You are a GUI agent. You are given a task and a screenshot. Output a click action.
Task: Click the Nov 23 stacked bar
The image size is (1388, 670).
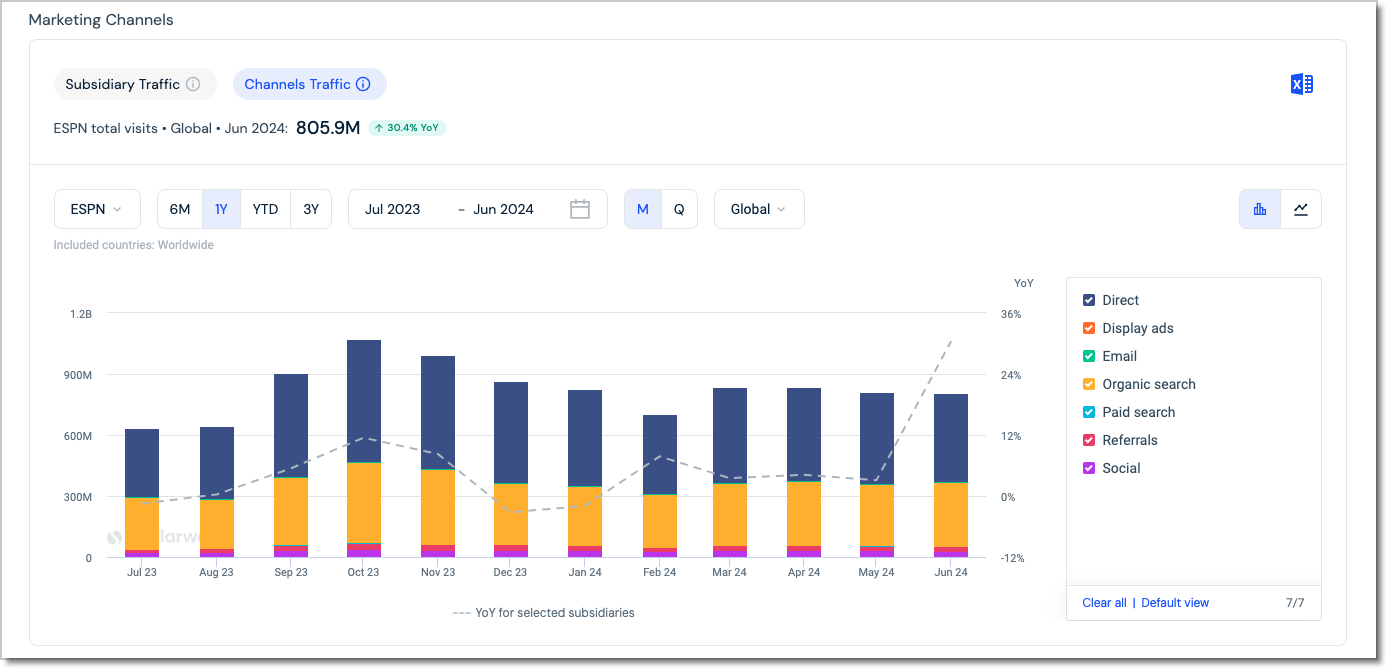coord(438,457)
